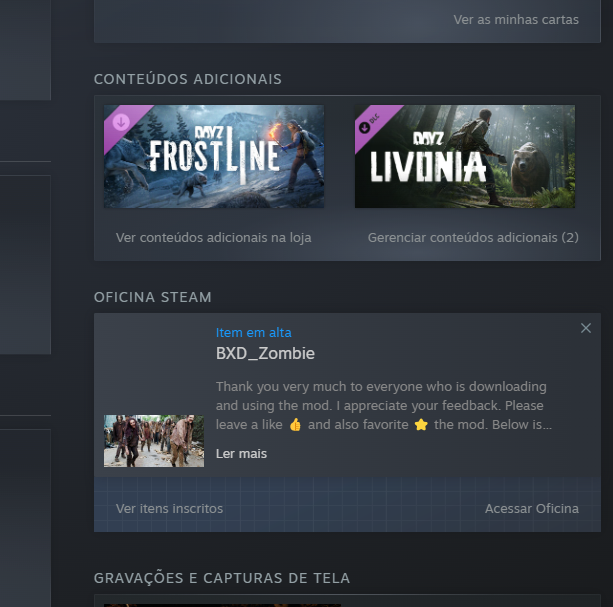Click the 'Item em alta' label
This screenshot has width=613, height=607.
[x=254, y=333]
